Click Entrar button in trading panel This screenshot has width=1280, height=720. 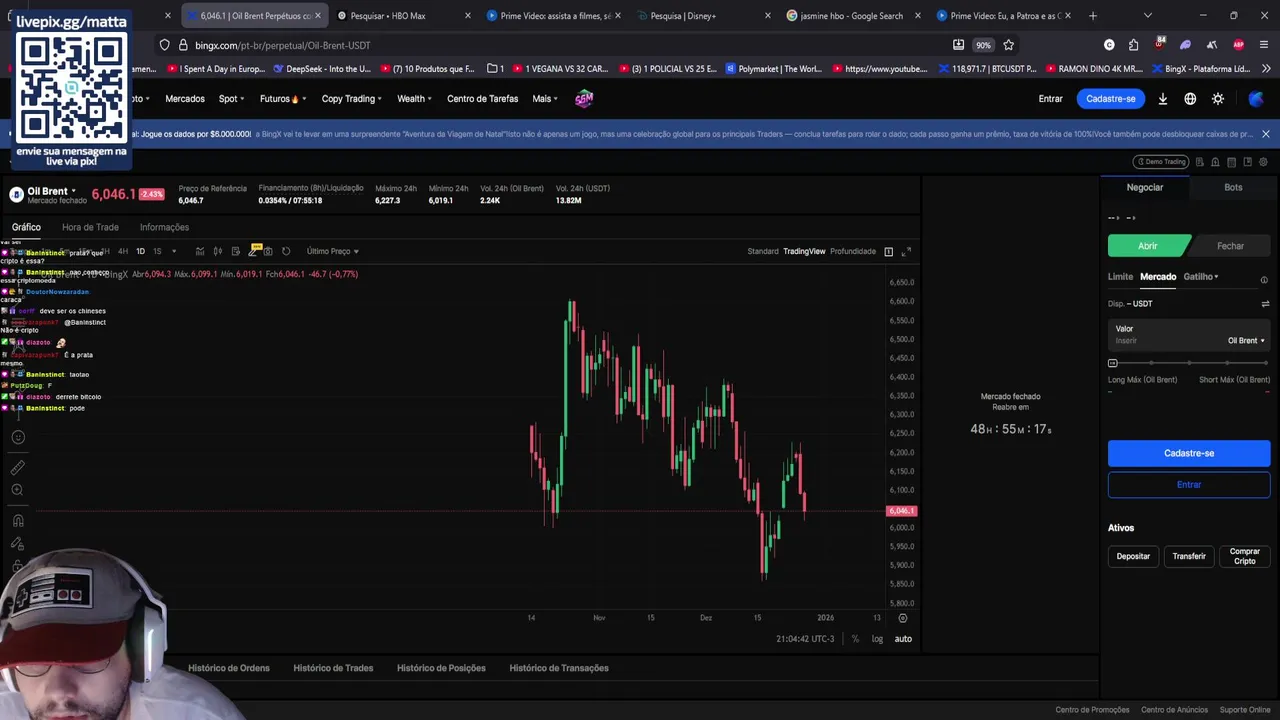point(1189,485)
